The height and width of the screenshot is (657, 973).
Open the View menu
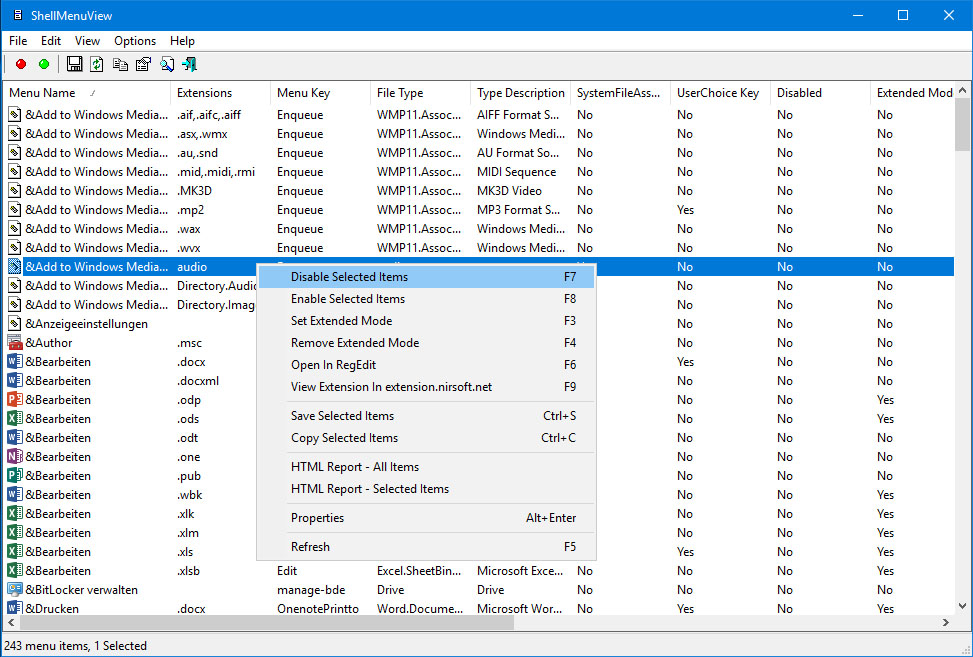pyautogui.click(x=87, y=41)
